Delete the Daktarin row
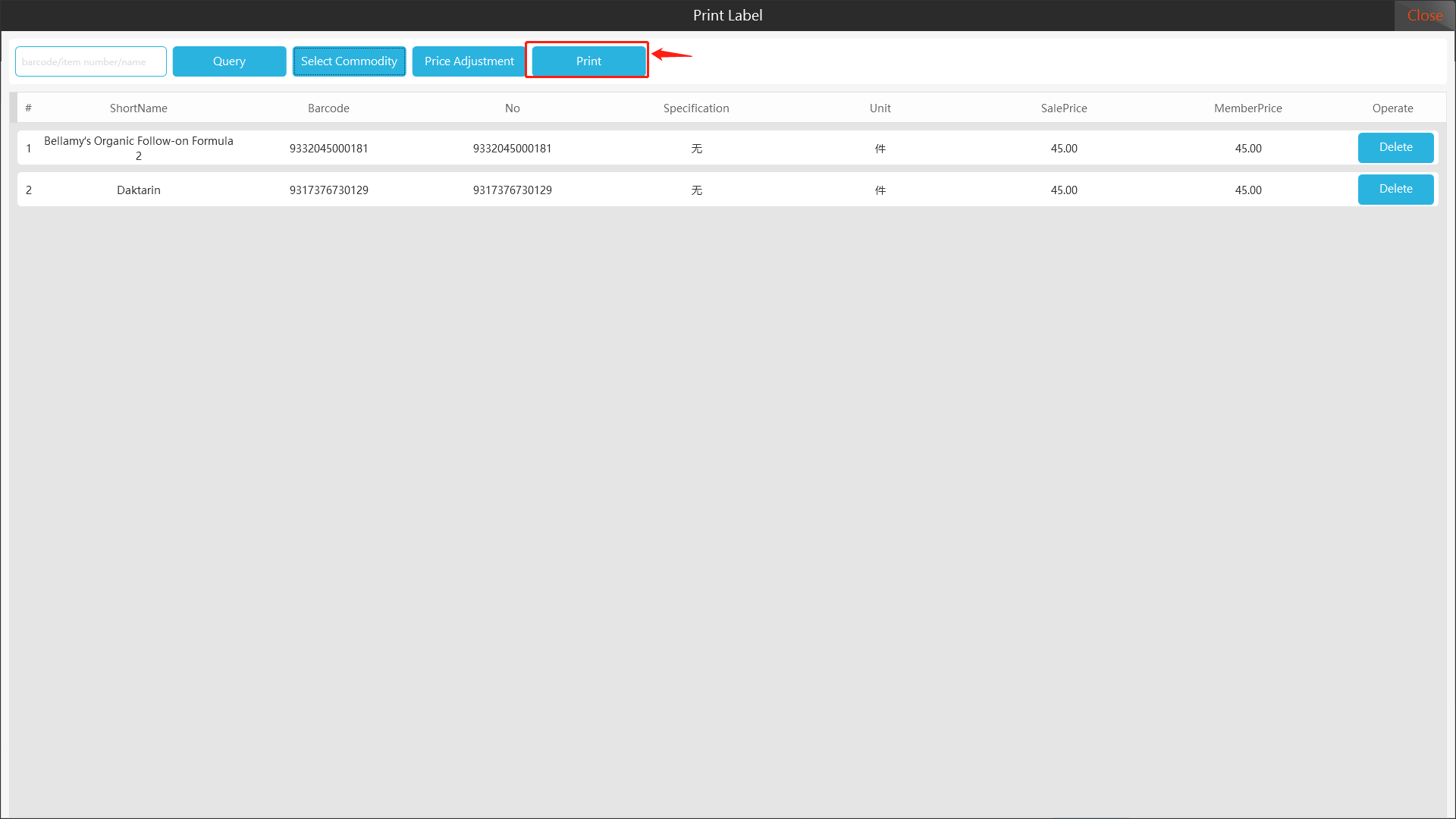This screenshot has width=1456, height=819. click(x=1395, y=189)
